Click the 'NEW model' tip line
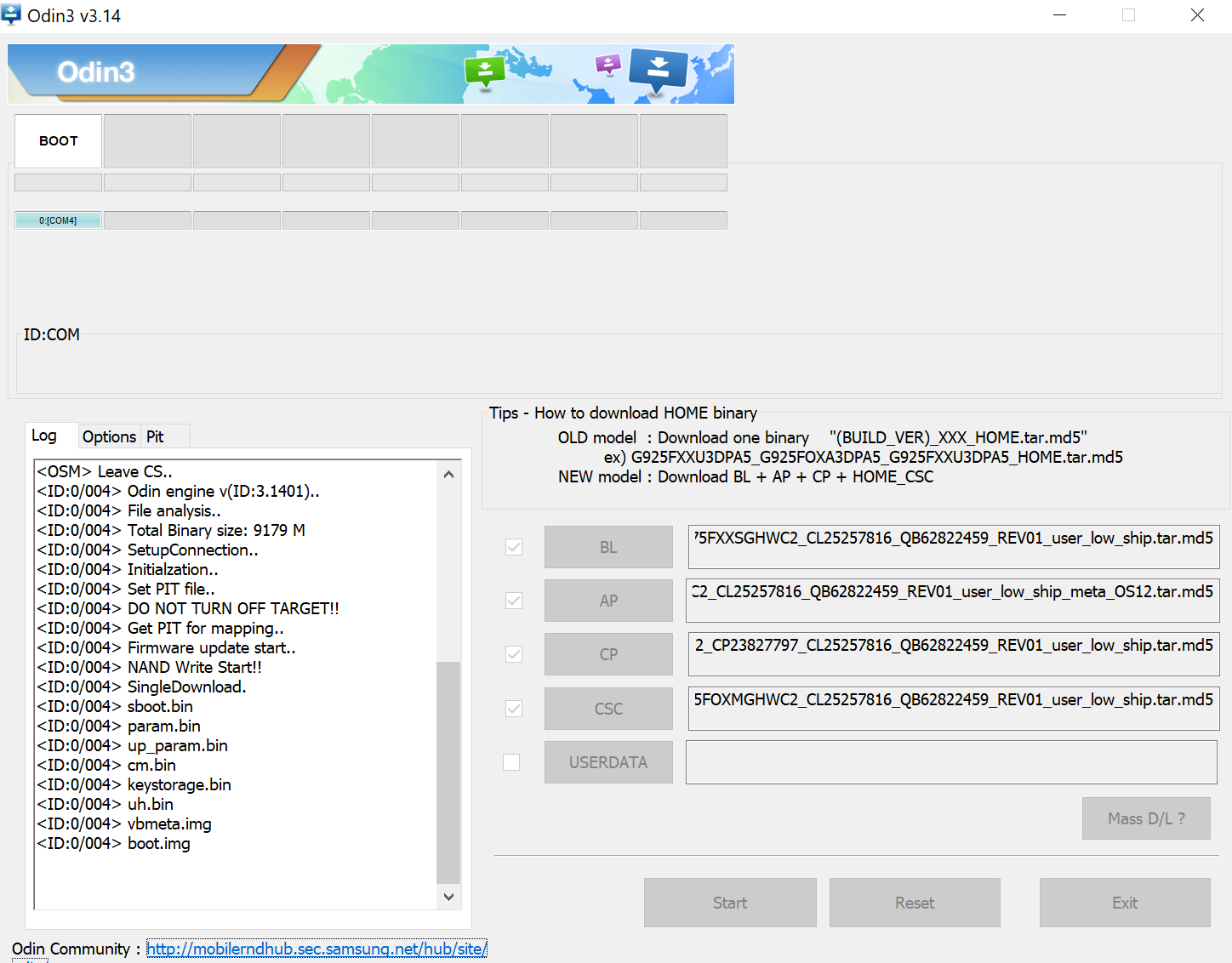 click(745, 476)
